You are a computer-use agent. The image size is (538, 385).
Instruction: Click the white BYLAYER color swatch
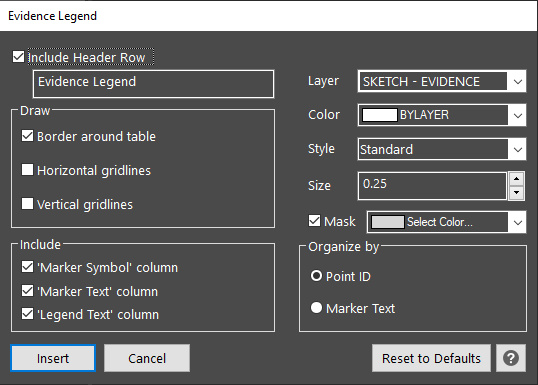point(380,115)
